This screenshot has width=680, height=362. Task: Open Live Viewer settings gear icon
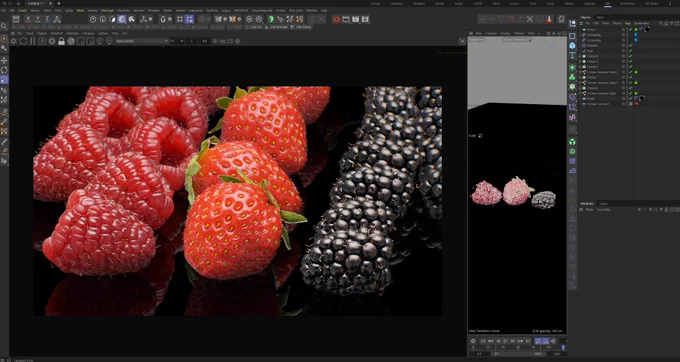coord(52,41)
